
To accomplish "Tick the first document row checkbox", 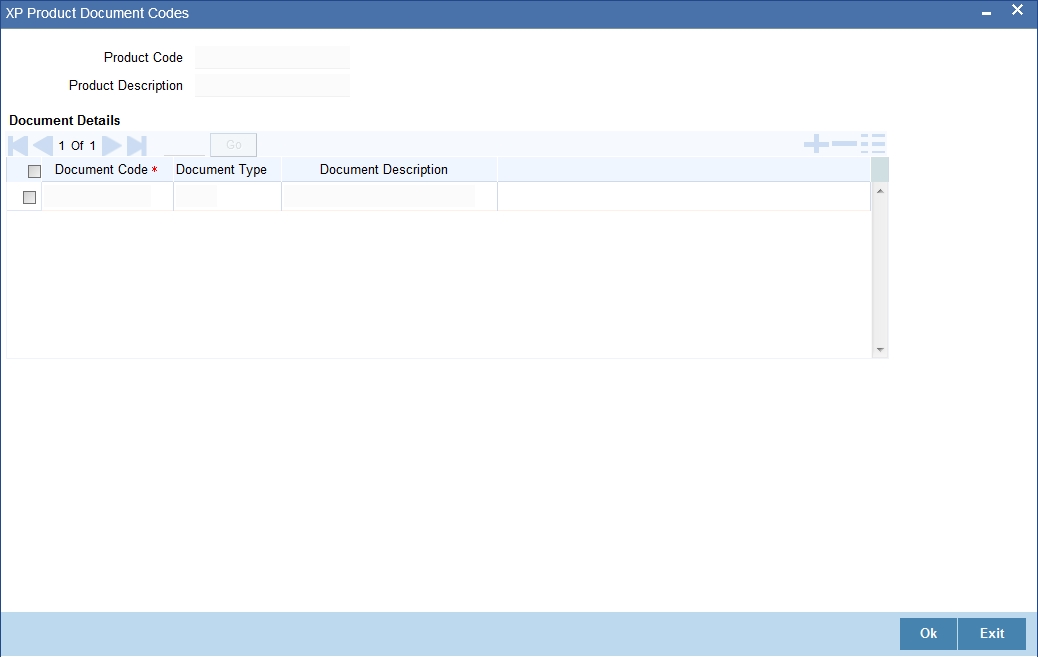I will tap(29, 197).
